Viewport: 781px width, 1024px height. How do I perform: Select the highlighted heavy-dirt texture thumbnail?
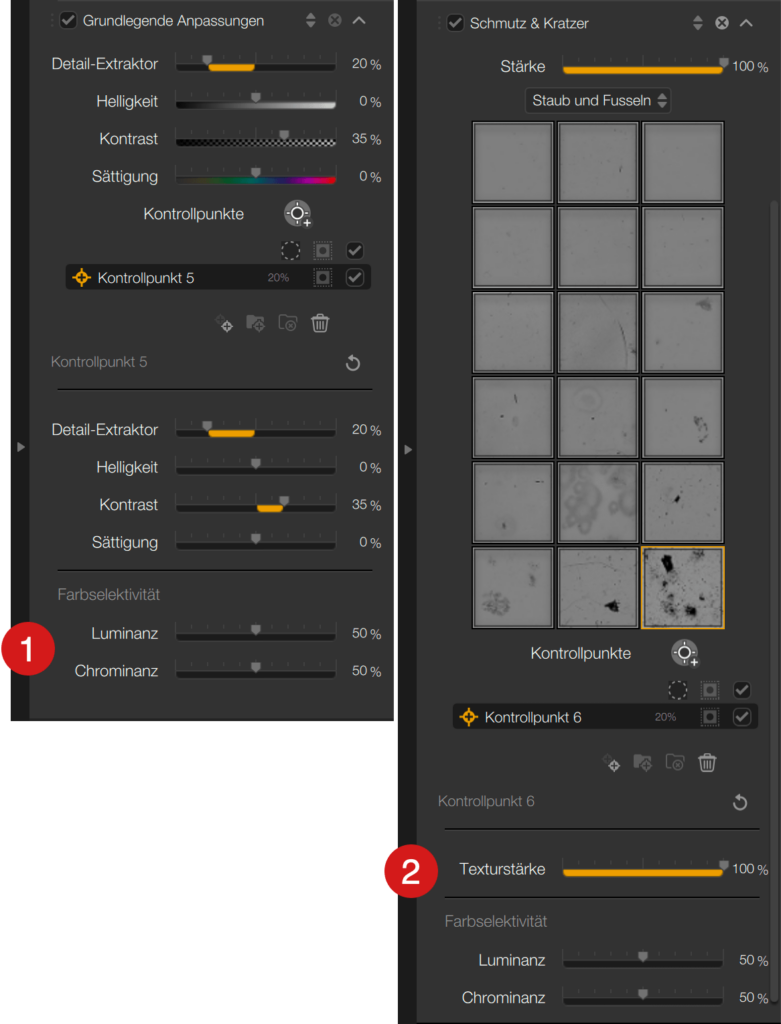(x=683, y=588)
